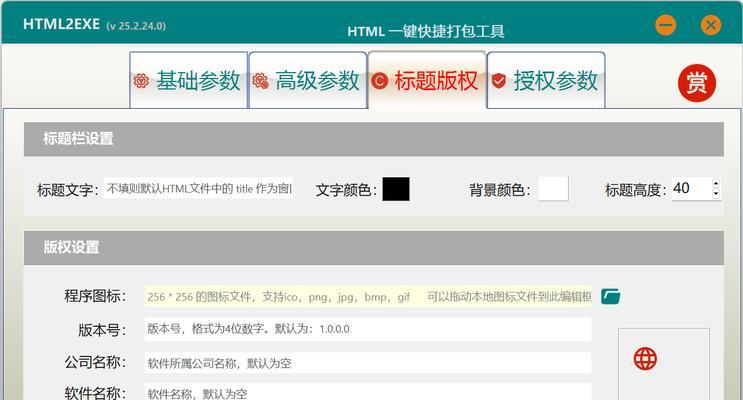Click the red globe icon preview
This screenshot has width=743, height=400.
[x=645, y=359]
